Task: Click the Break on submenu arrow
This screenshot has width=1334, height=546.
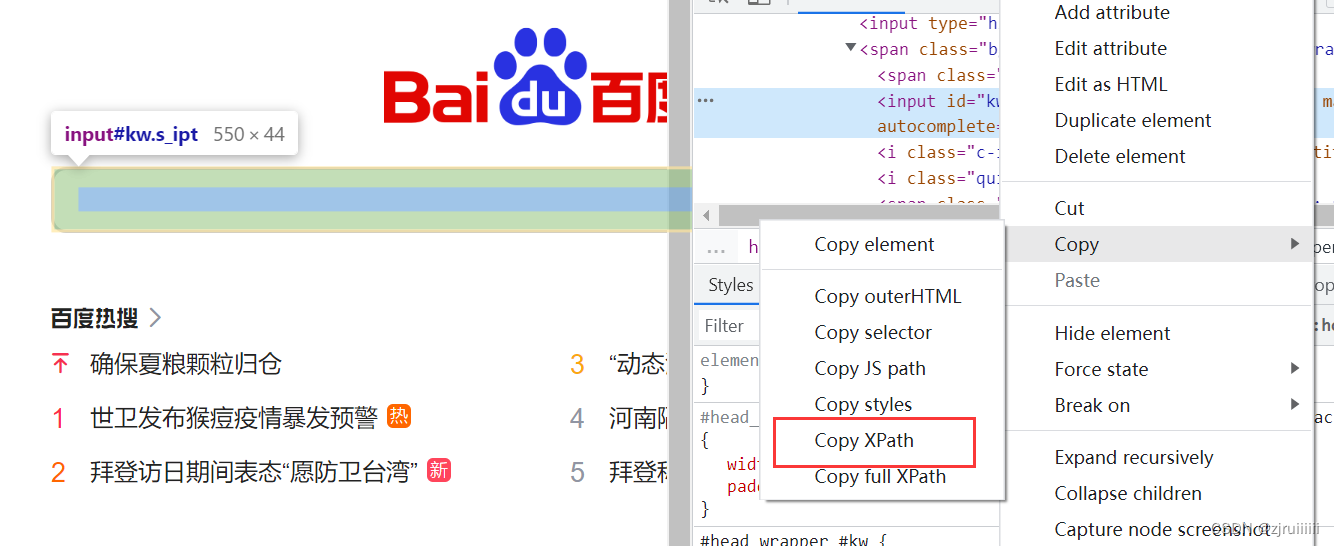Action: 1295,405
